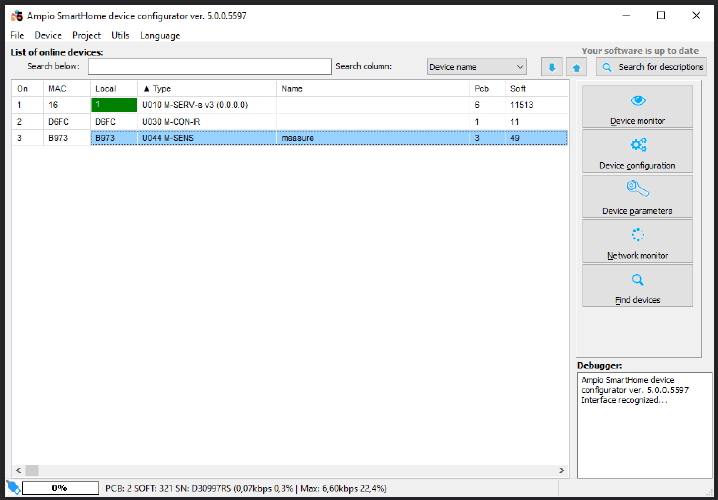Click the blue up arrow button
The image size is (718, 500).
click(x=577, y=67)
